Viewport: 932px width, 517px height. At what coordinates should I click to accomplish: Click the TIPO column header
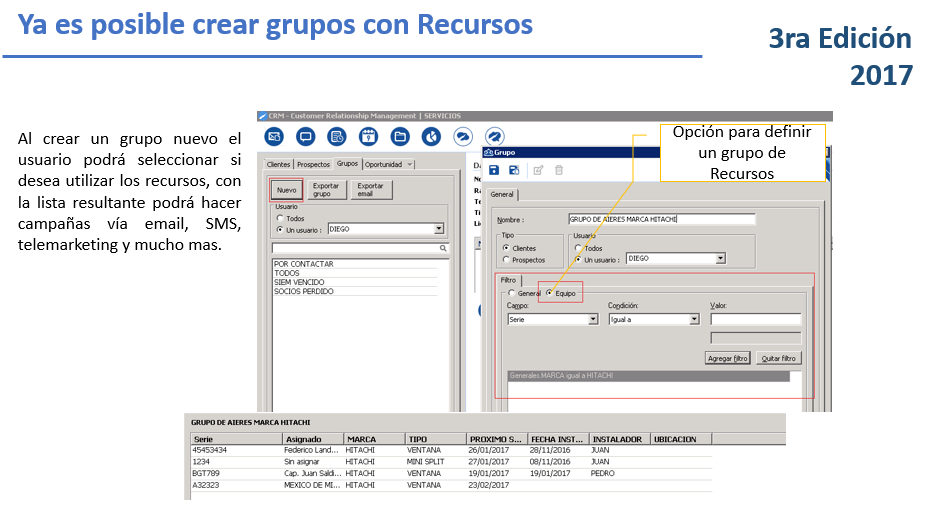coord(436,439)
